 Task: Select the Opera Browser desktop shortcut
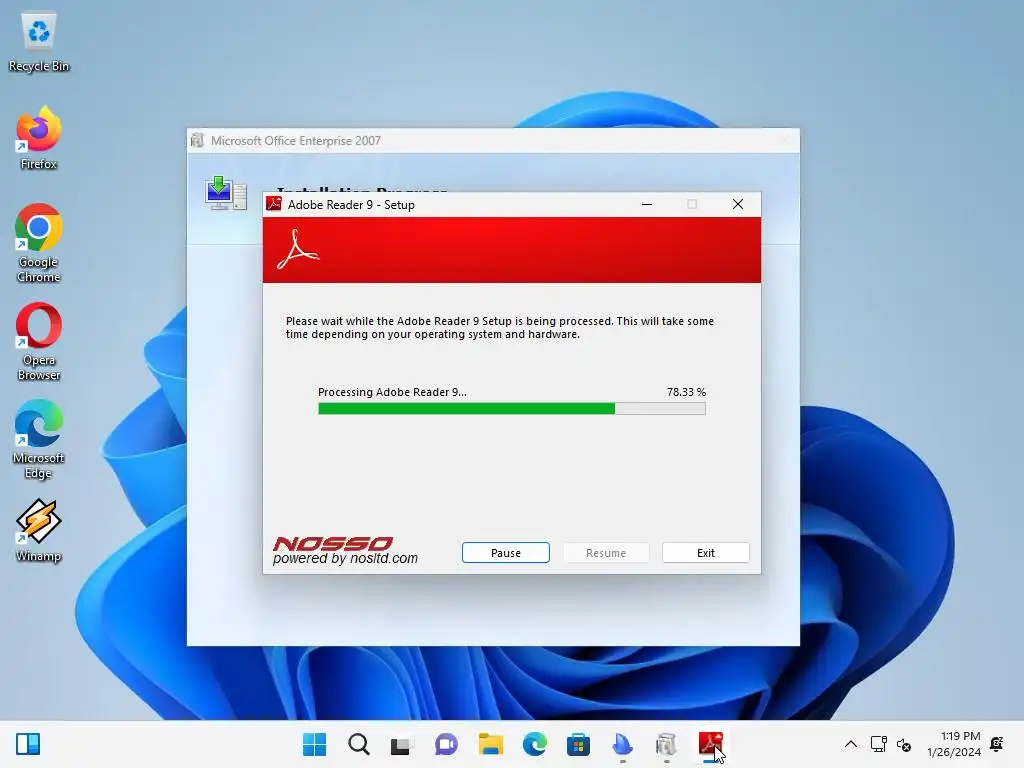point(39,342)
